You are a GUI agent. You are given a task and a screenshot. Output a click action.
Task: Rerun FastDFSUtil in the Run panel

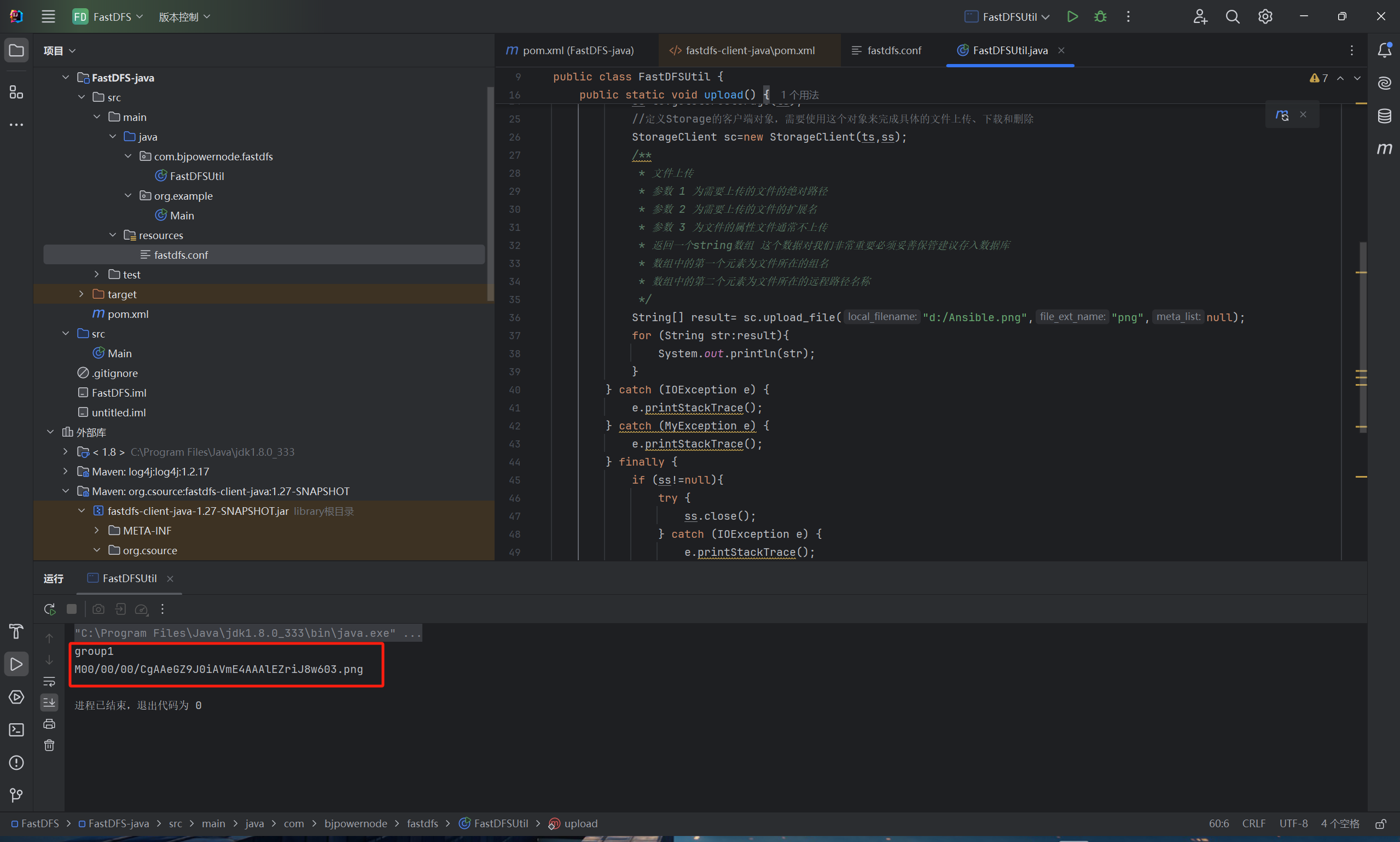(x=49, y=609)
